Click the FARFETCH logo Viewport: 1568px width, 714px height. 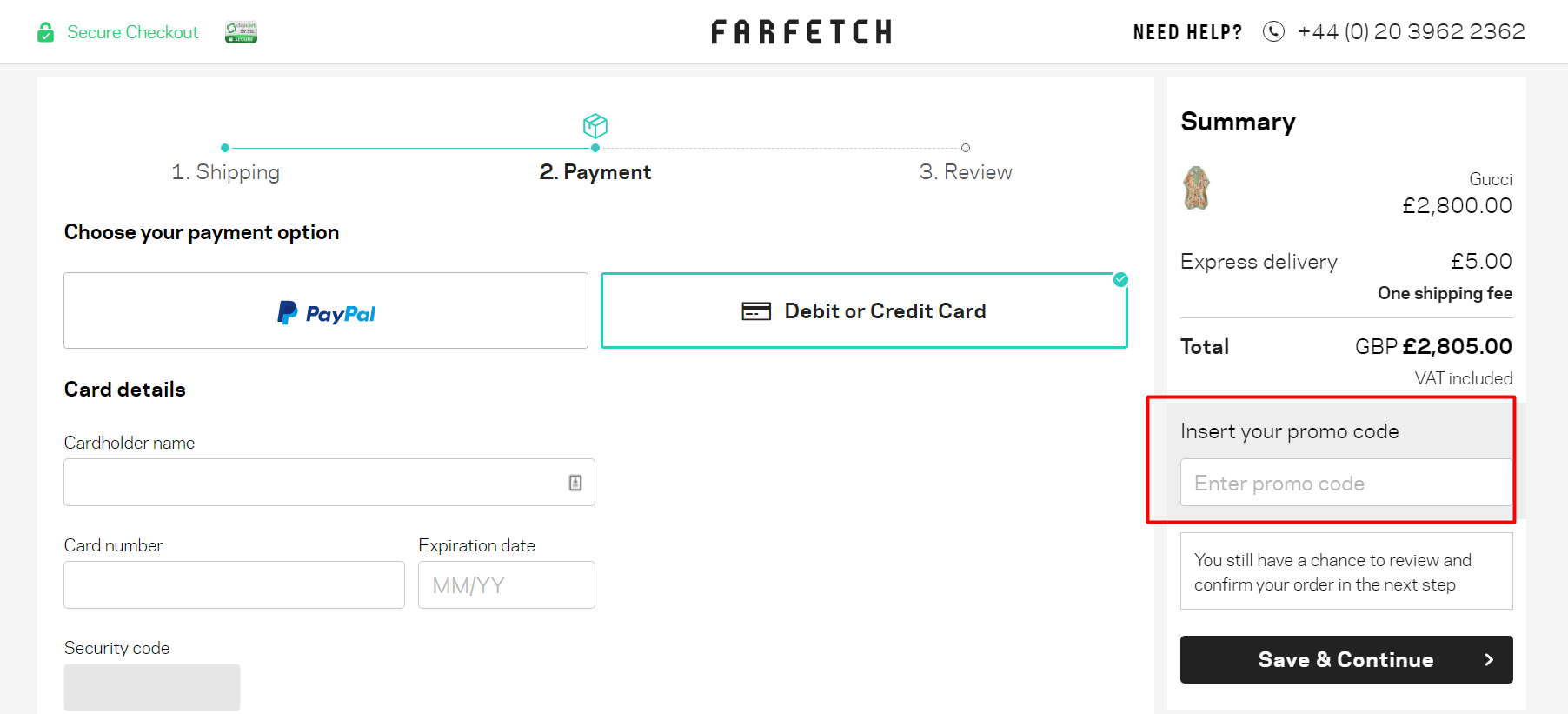(x=800, y=31)
